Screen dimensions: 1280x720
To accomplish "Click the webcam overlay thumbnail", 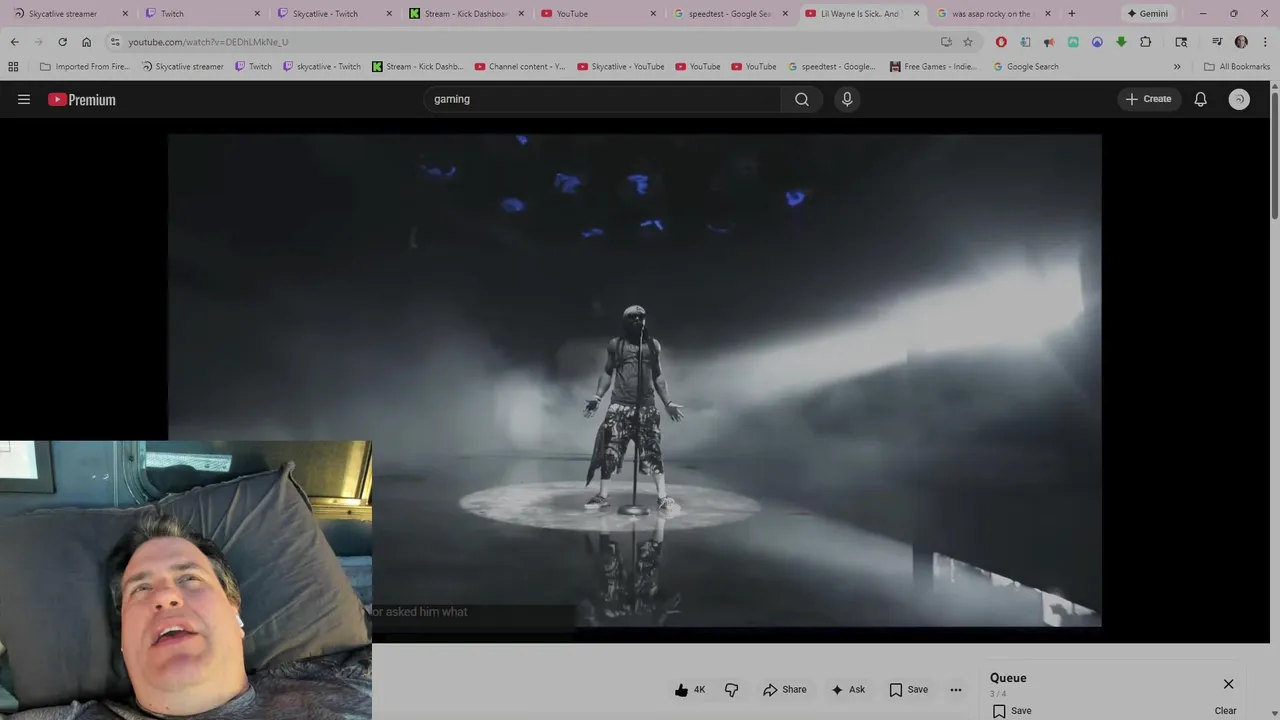I will tap(186, 580).
